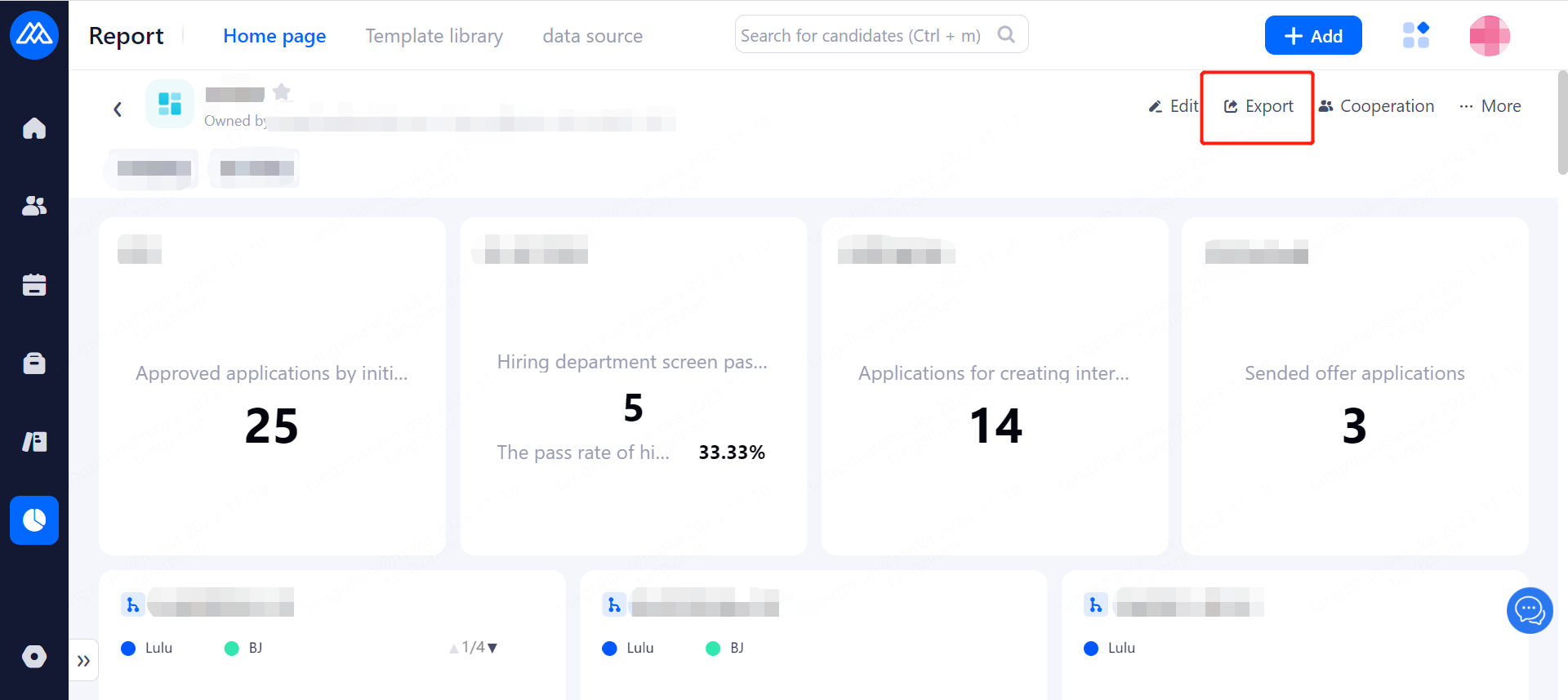This screenshot has width=1568, height=700.
Task: Go to next legend page arrow
Action: tap(492, 648)
